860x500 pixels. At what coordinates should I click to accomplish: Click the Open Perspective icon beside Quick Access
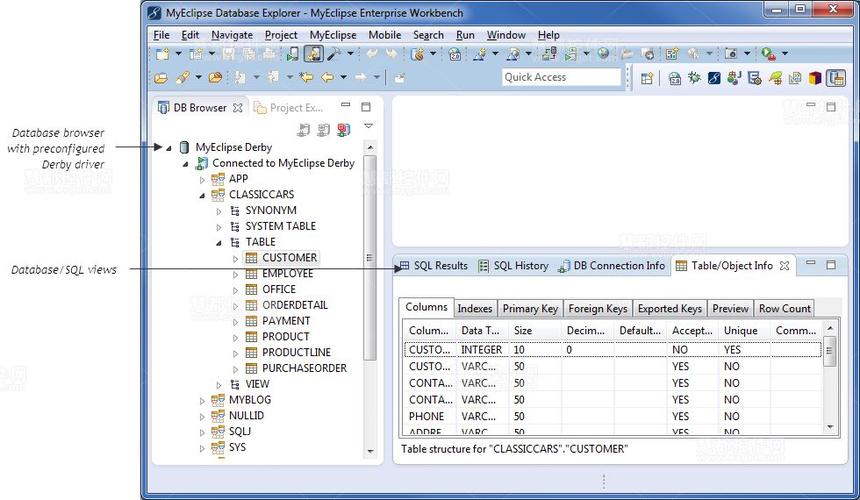click(647, 78)
